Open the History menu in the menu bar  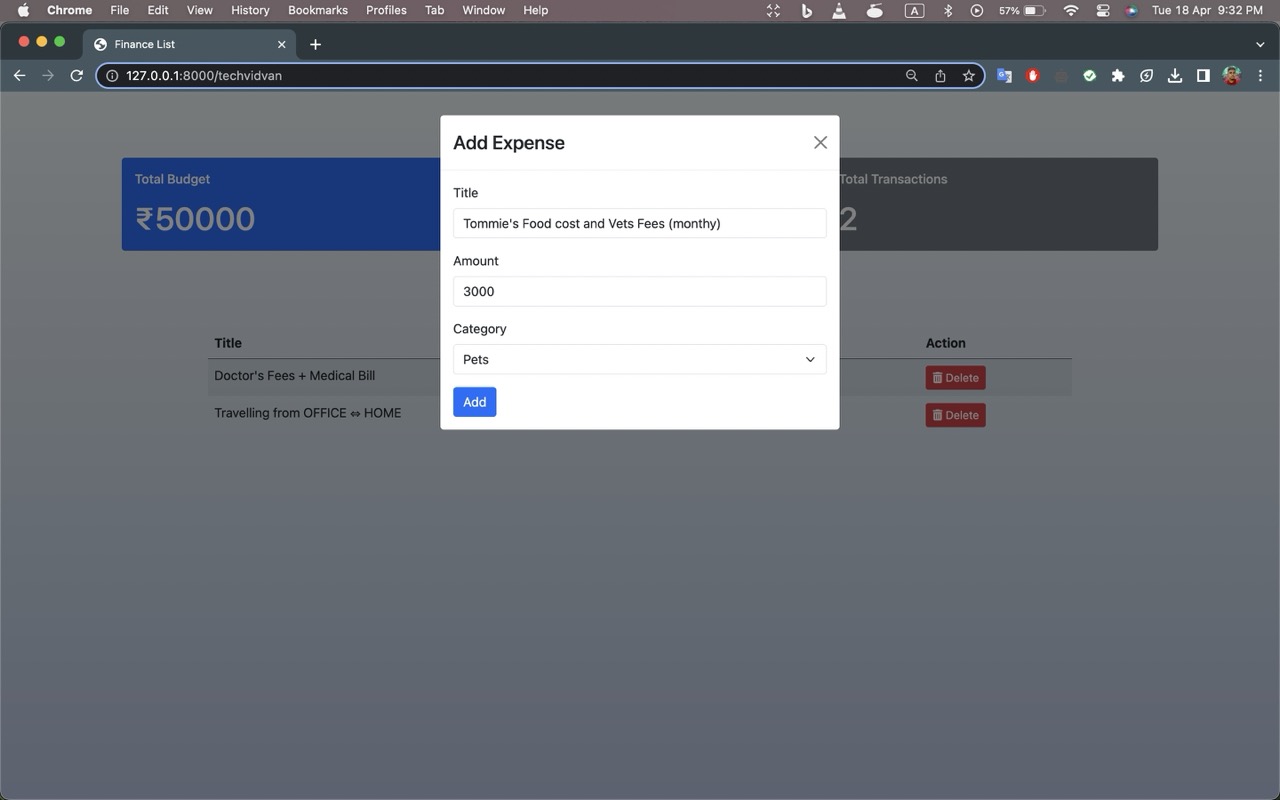(249, 10)
